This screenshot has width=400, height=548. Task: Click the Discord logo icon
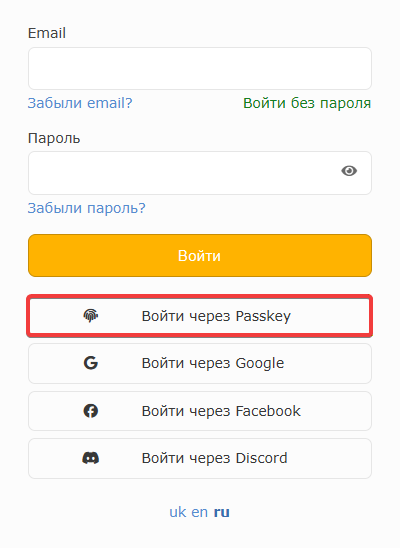point(90,458)
